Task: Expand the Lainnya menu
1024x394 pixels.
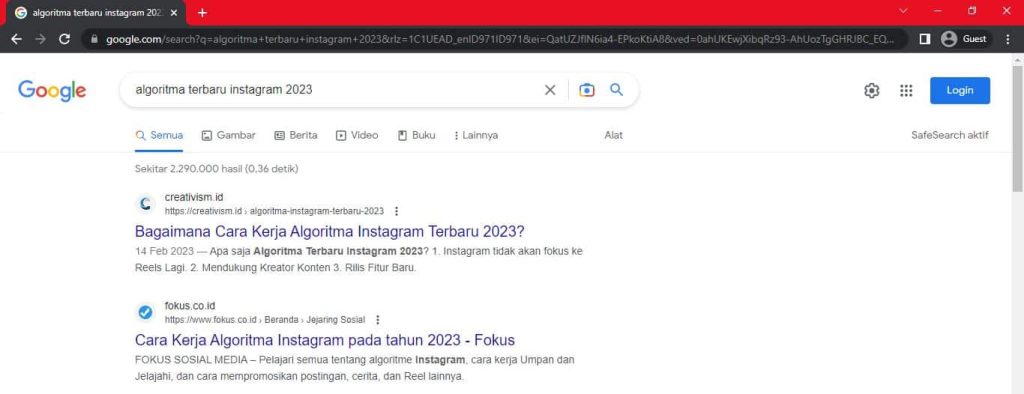Action: 475,135
